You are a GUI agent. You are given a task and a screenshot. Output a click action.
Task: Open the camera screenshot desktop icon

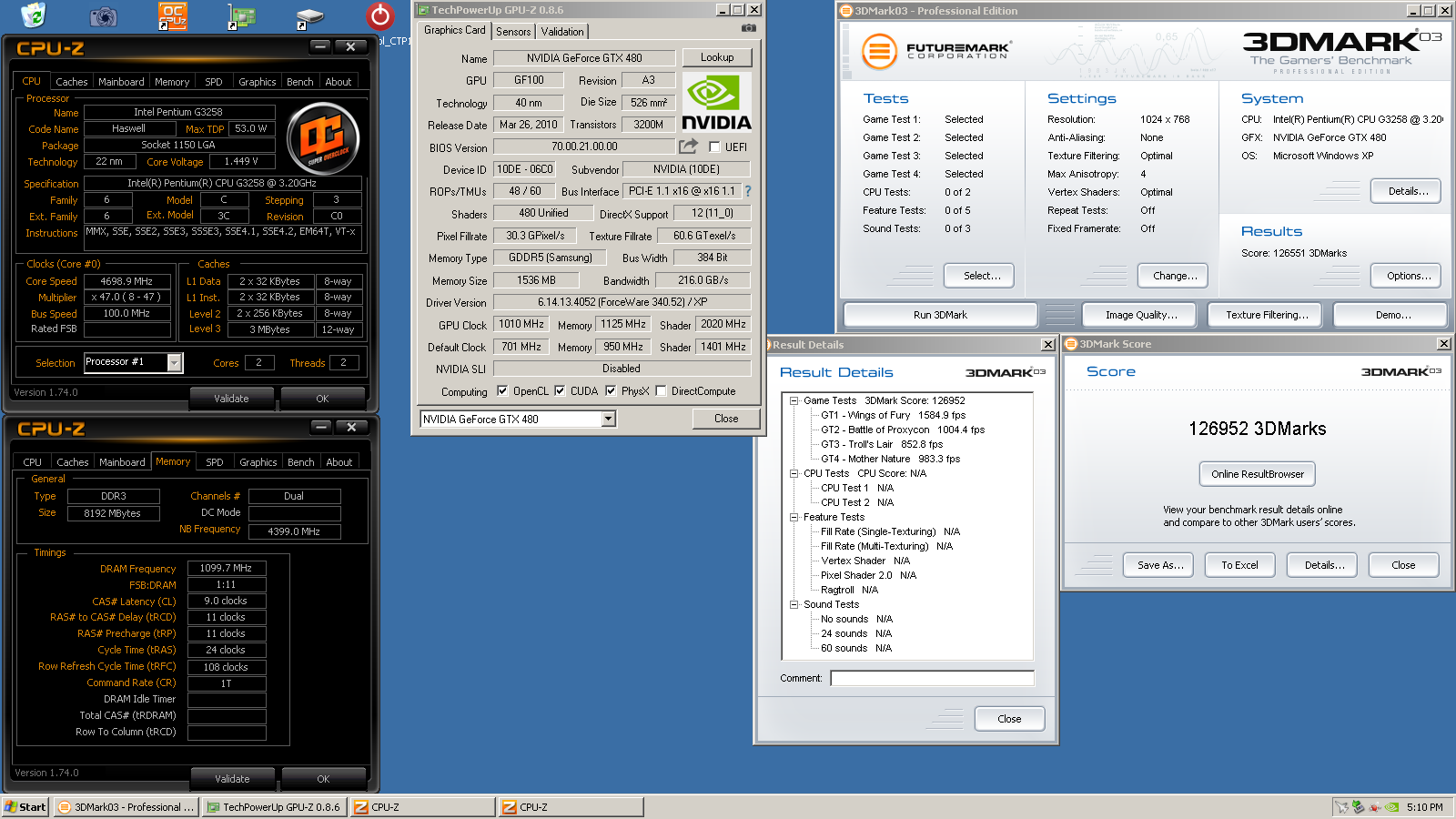(104, 15)
